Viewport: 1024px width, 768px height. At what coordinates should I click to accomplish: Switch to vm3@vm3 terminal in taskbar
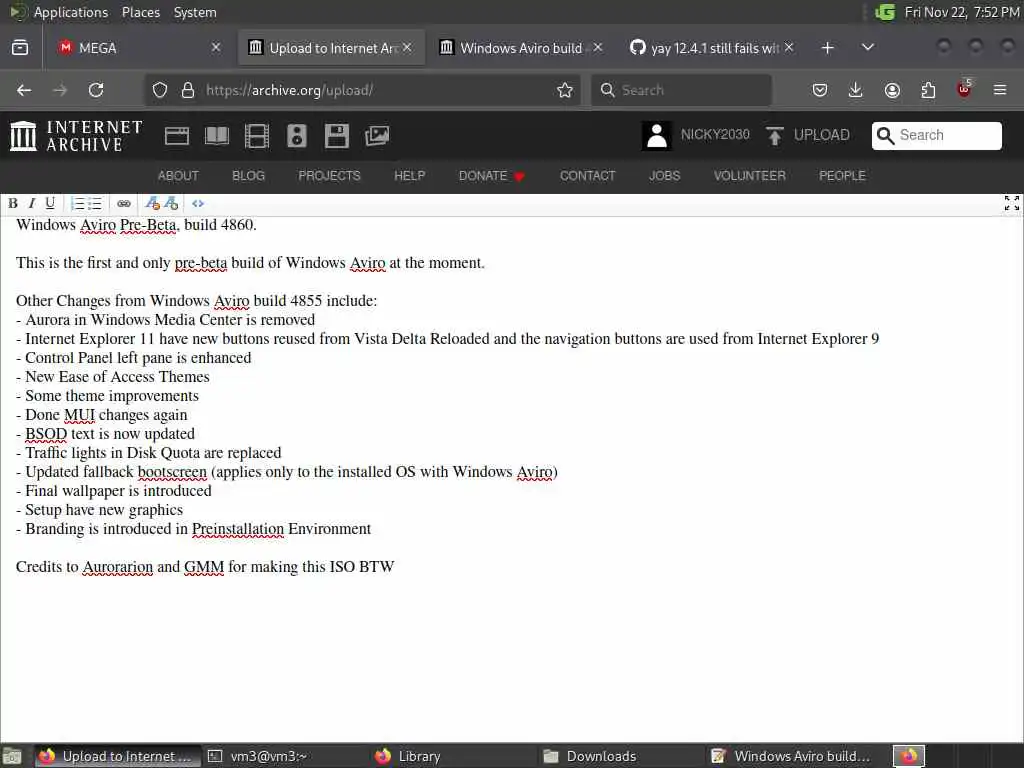point(284,756)
